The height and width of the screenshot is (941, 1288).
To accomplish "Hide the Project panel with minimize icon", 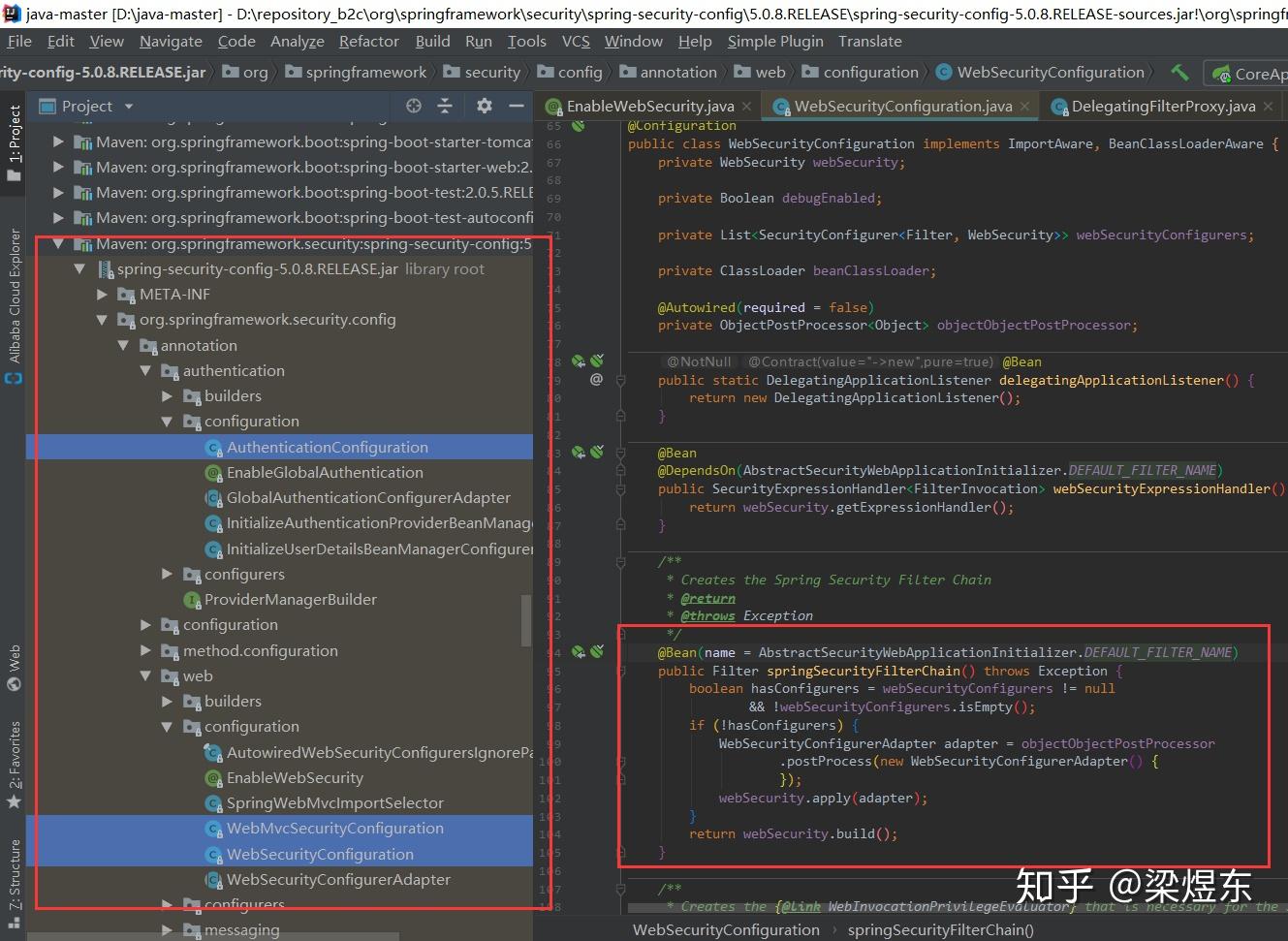I will pos(517,106).
